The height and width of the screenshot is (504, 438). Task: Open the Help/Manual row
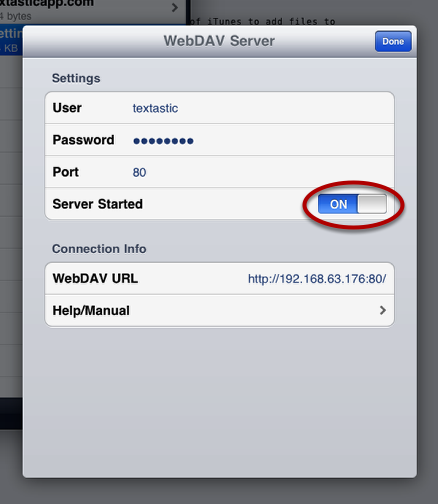coord(219,311)
